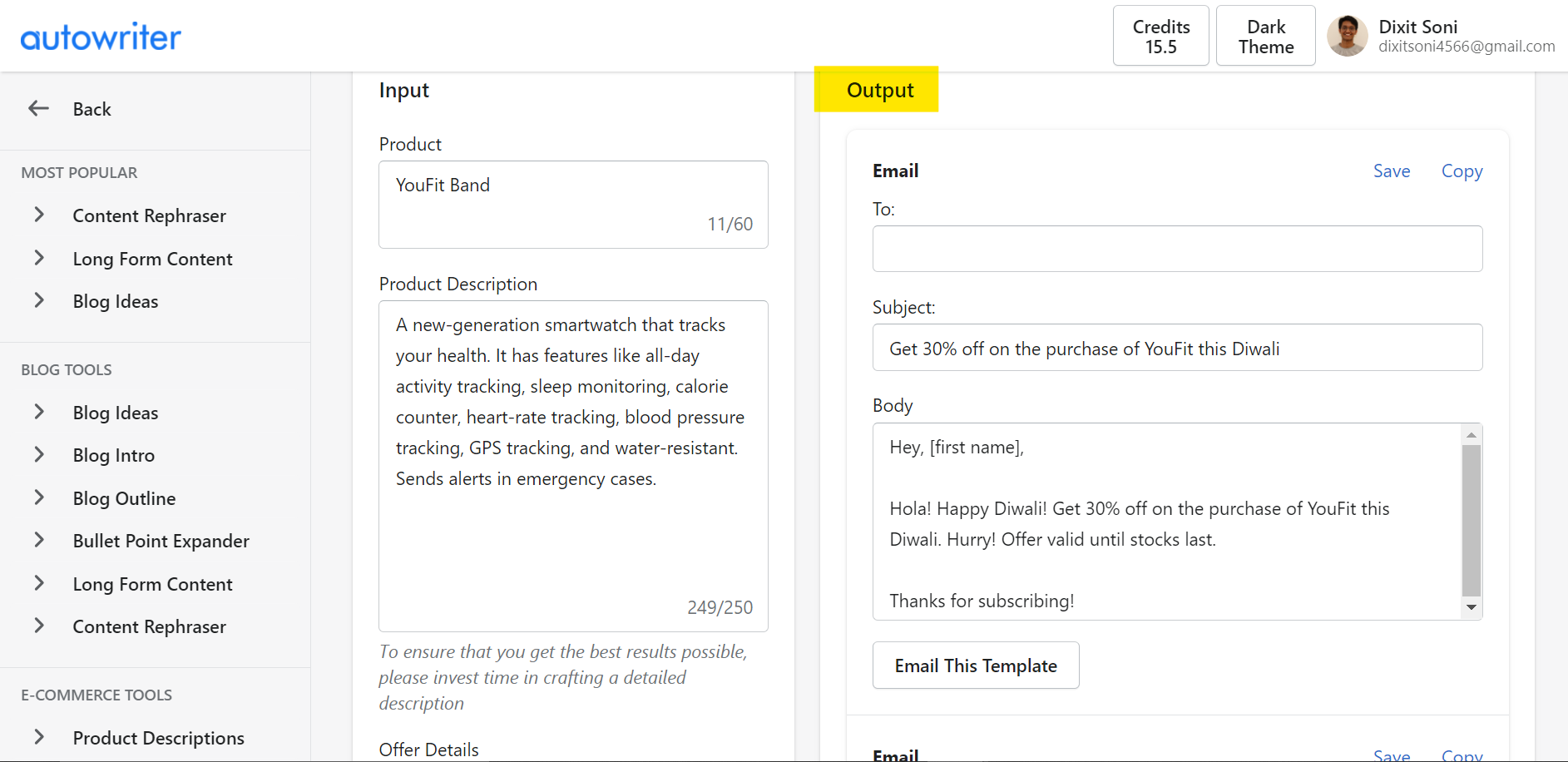Open the Product Descriptions tool
This screenshot has width=1568, height=762.
pyautogui.click(x=159, y=738)
